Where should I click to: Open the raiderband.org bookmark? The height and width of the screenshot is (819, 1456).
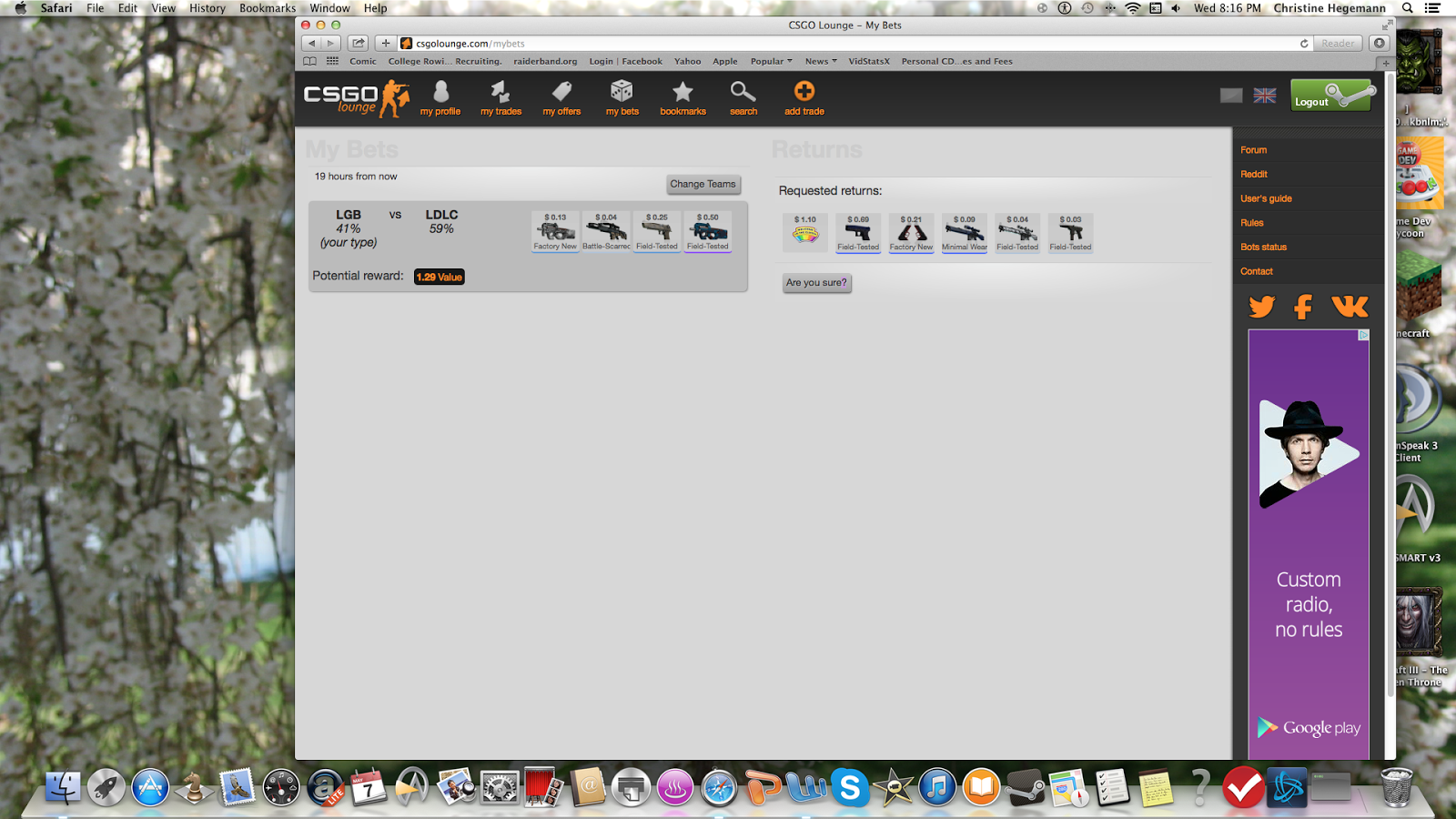545,62
